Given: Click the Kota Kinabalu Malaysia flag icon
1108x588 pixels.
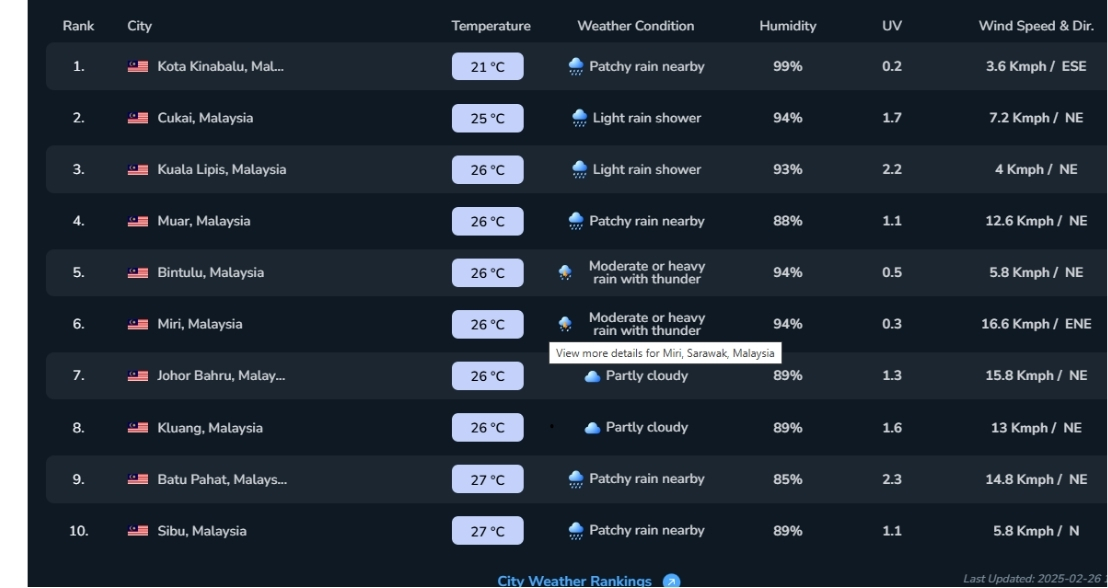Looking at the screenshot, I should pyautogui.click(x=138, y=67).
